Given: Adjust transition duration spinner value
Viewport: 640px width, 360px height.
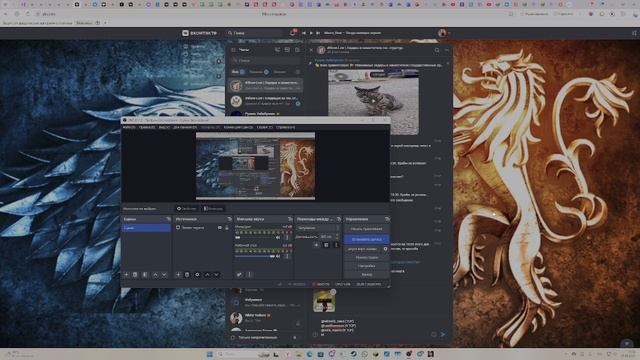Looking at the screenshot, I should pyautogui.click(x=329, y=236).
